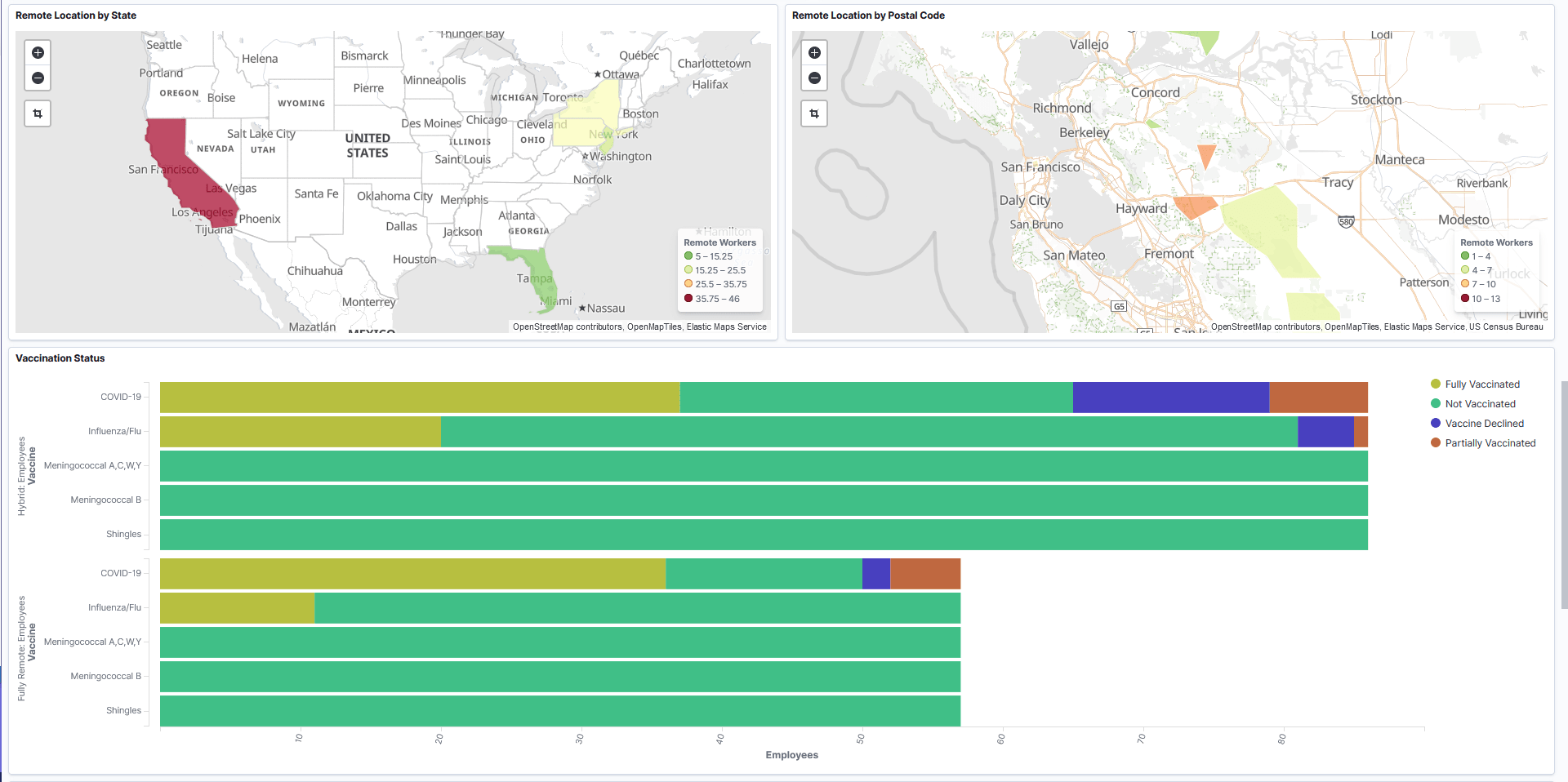This screenshot has width=1568, height=782.
Task: Click the Vaccination Status panel title
Action: [60, 358]
